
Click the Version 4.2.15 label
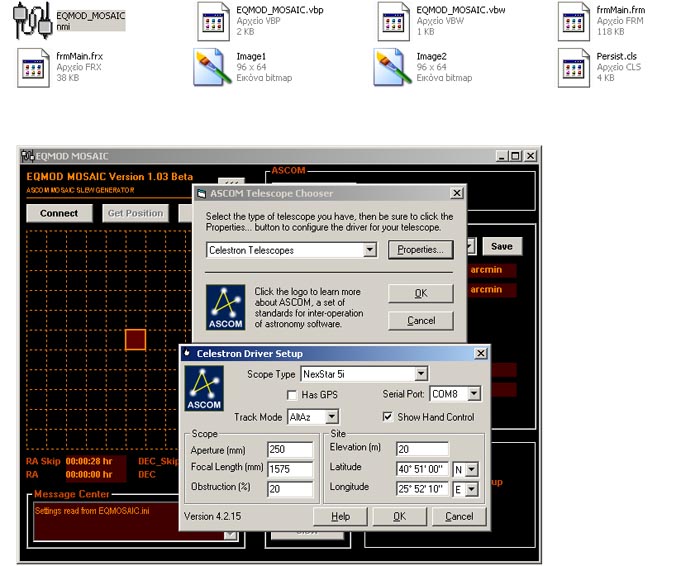coord(212,516)
